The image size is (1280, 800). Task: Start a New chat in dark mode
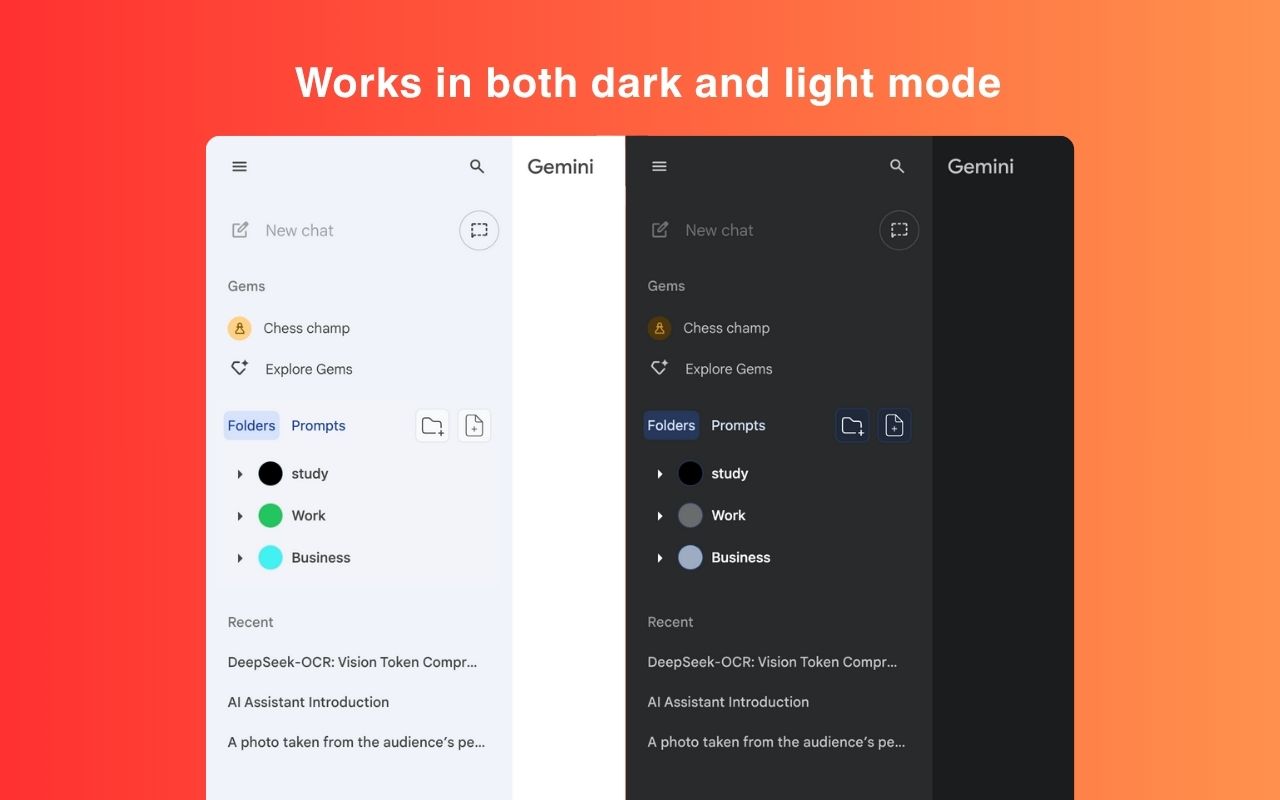718,230
